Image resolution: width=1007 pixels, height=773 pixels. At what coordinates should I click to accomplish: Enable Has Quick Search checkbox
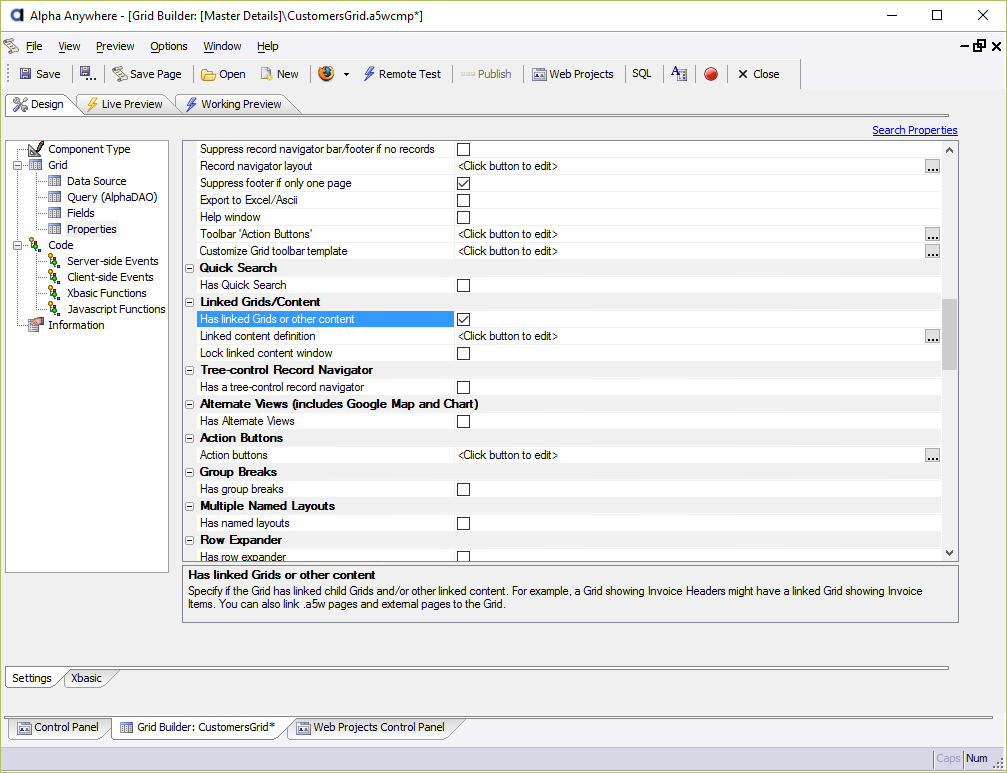463,286
